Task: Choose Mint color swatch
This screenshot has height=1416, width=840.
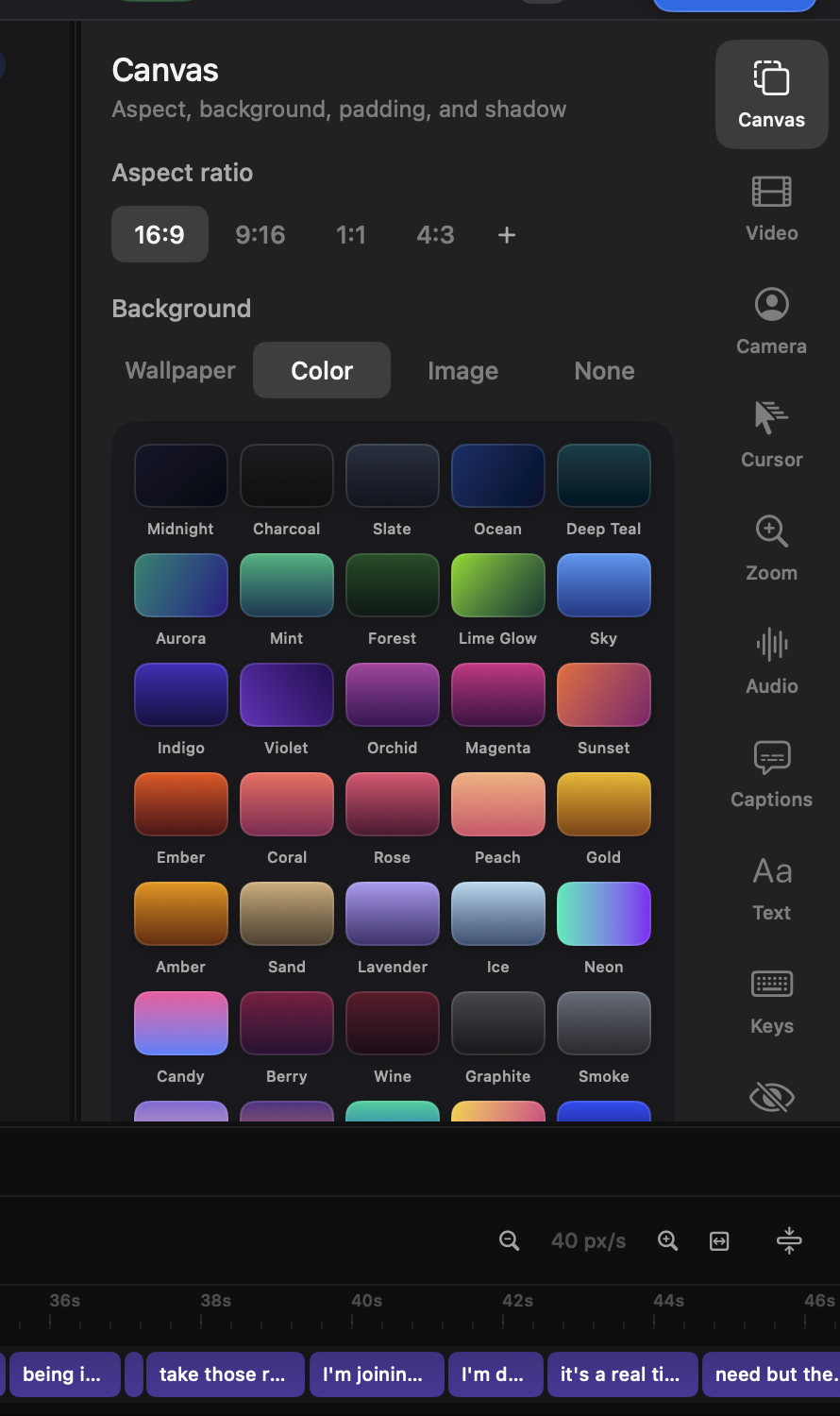Action: 286,585
